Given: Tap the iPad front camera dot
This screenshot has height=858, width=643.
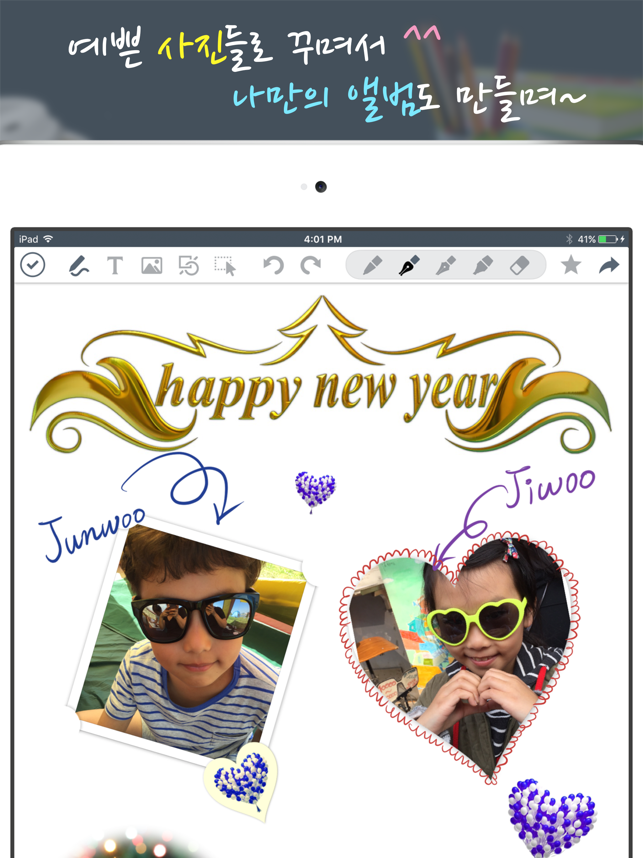Looking at the screenshot, I should click(x=321, y=187).
